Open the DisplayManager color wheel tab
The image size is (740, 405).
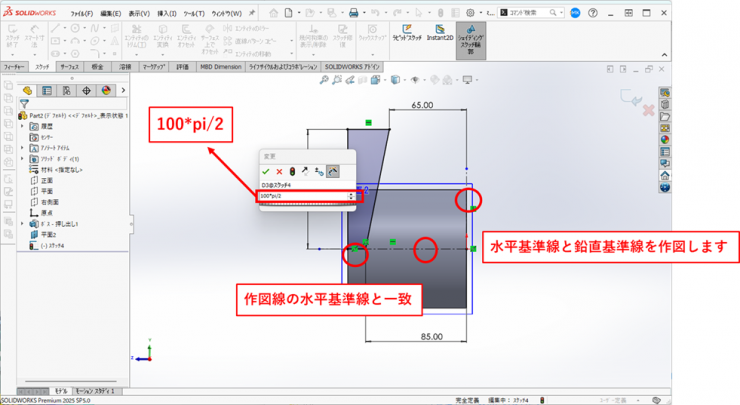pos(104,90)
